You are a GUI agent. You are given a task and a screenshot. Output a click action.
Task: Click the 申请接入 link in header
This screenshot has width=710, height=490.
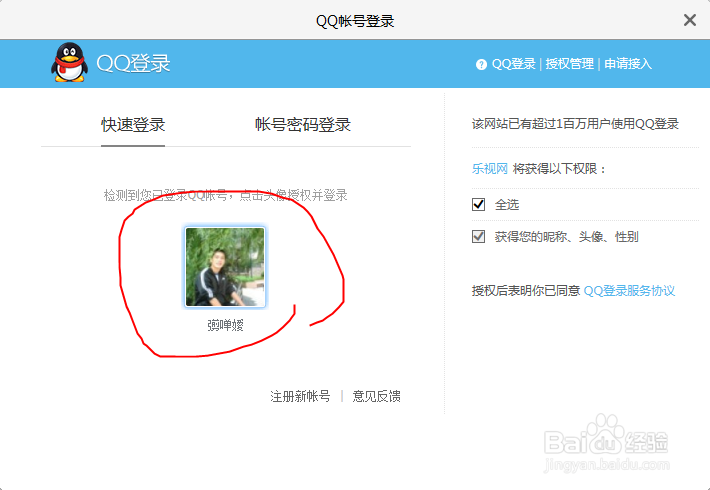[x=628, y=64]
